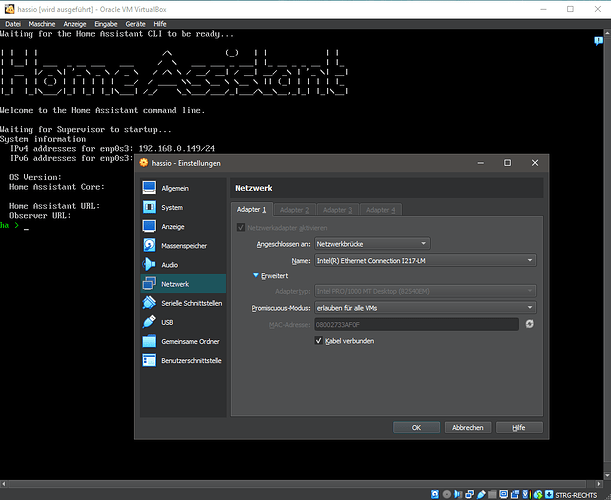611x500 pixels.
Task: Close the hassio Einstellungen dialog
Action: coord(535,163)
